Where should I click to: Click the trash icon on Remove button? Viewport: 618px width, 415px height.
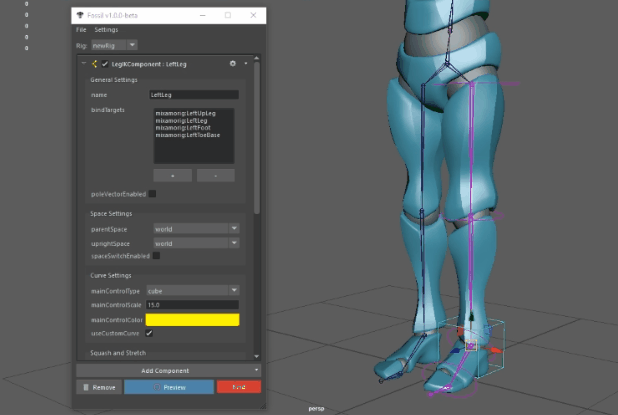[x=87, y=387]
